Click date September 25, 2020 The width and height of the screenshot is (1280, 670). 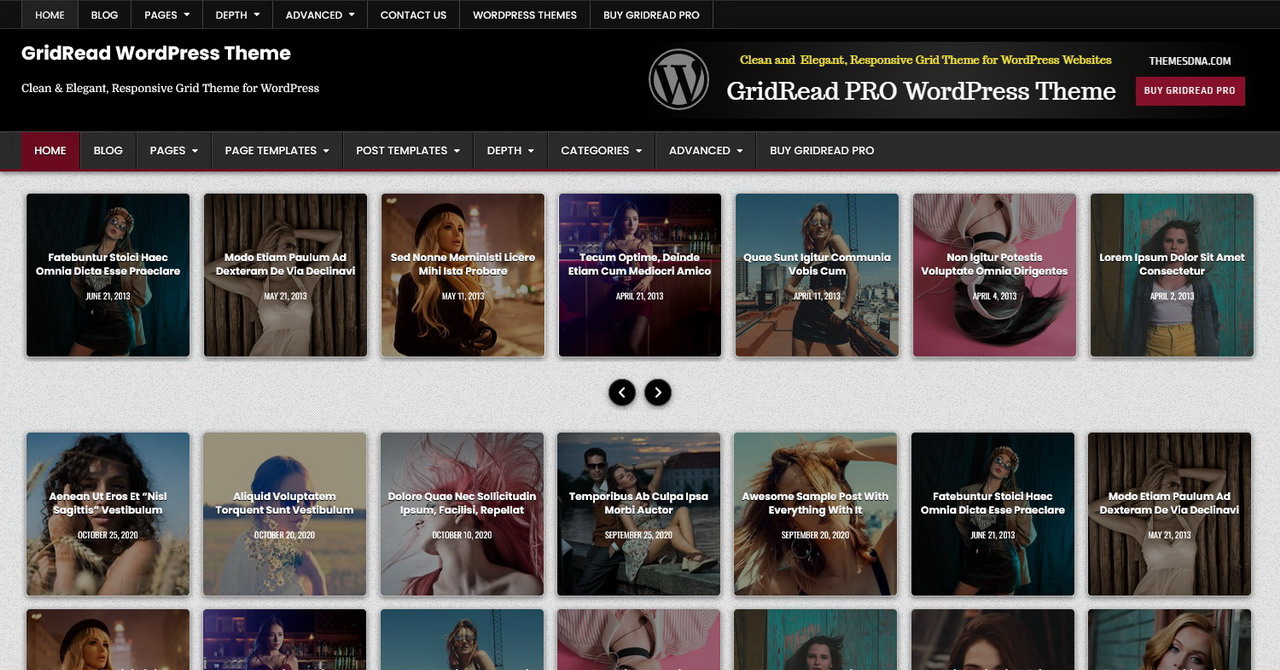coord(639,535)
